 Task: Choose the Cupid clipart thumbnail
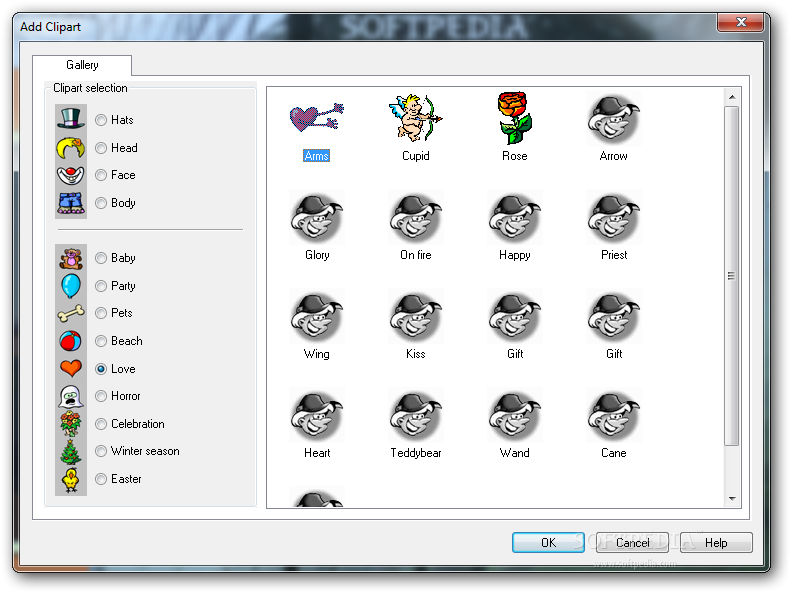click(x=416, y=118)
